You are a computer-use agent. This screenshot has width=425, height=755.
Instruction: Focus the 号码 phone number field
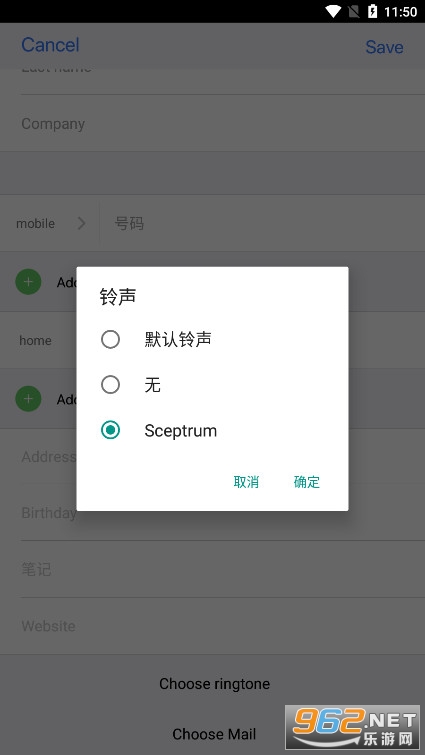pyautogui.click(x=262, y=223)
